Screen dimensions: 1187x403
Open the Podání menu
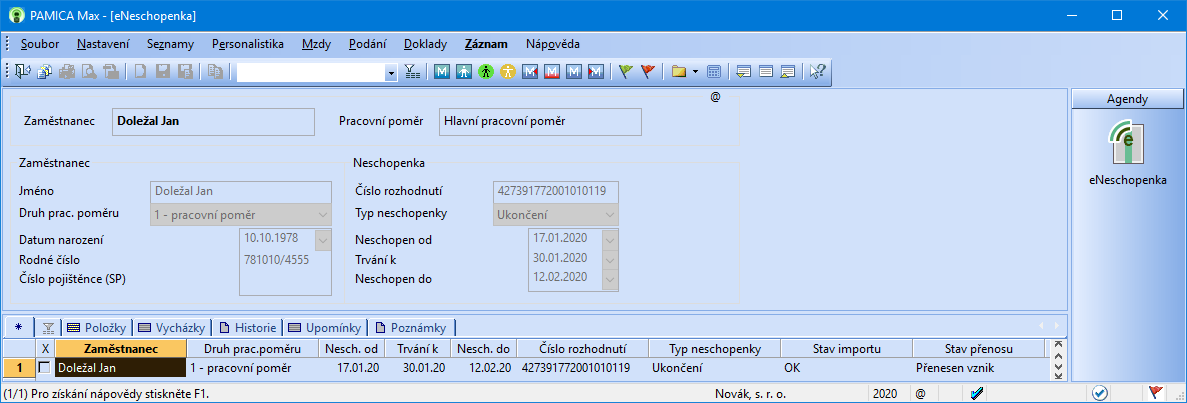point(368,44)
